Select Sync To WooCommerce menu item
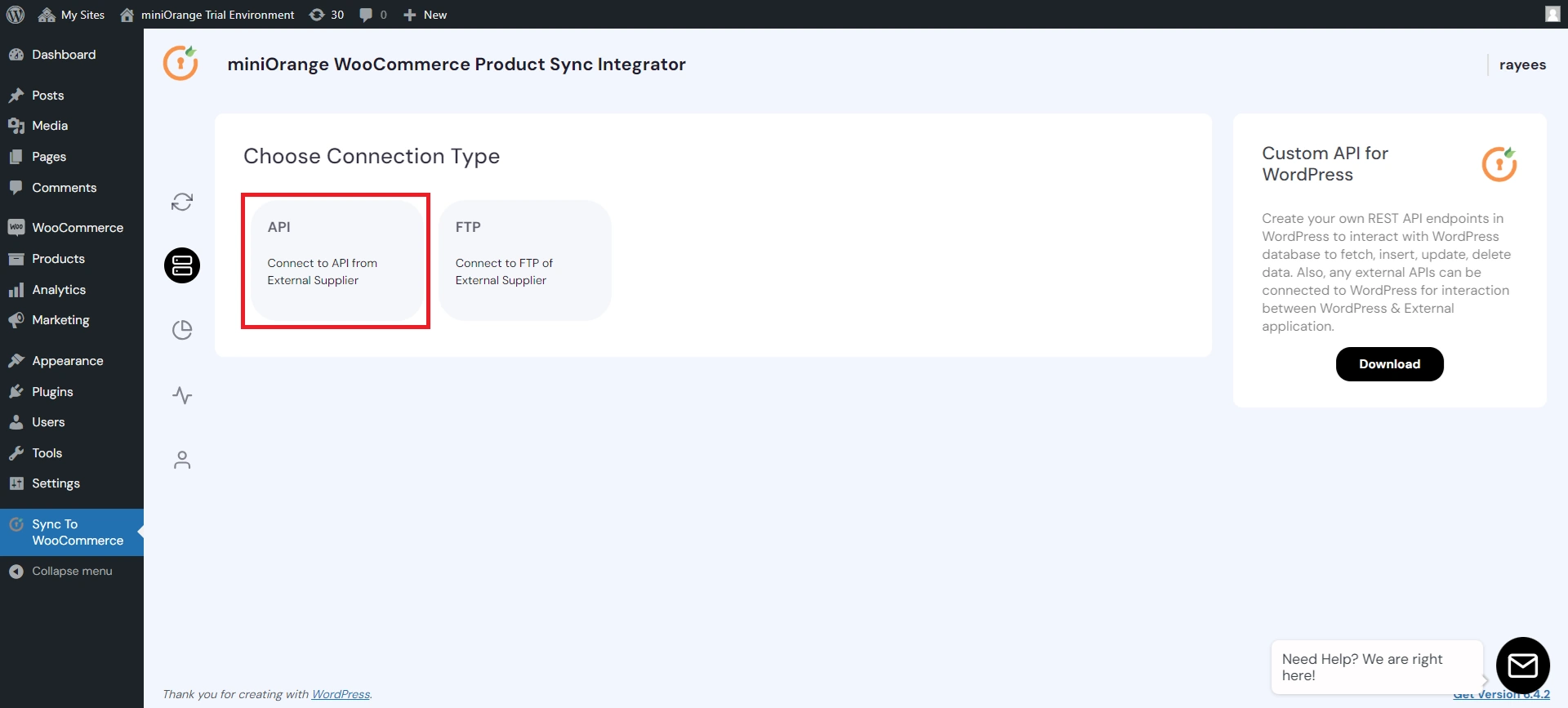1568x708 pixels. pos(72,532)
